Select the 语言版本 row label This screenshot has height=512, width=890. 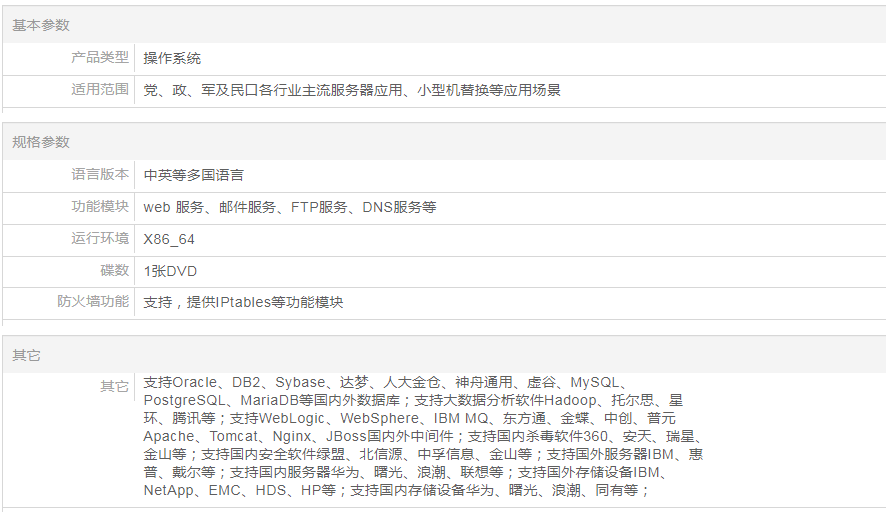click(x=100, y=174)
